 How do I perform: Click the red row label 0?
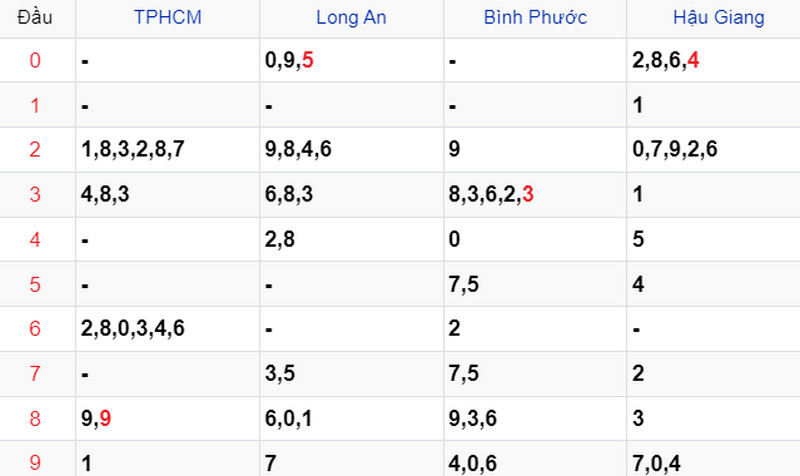pos(35,60)
